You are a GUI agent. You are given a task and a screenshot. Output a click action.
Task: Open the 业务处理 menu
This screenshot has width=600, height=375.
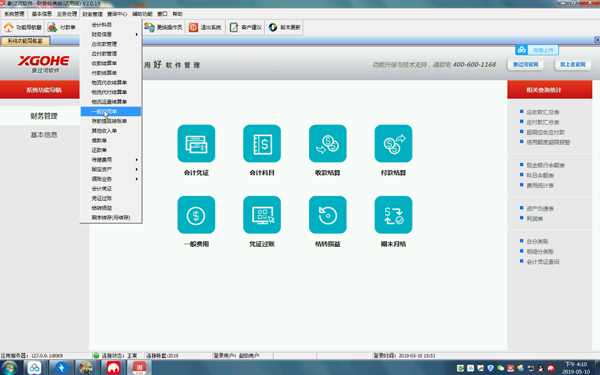67,14
